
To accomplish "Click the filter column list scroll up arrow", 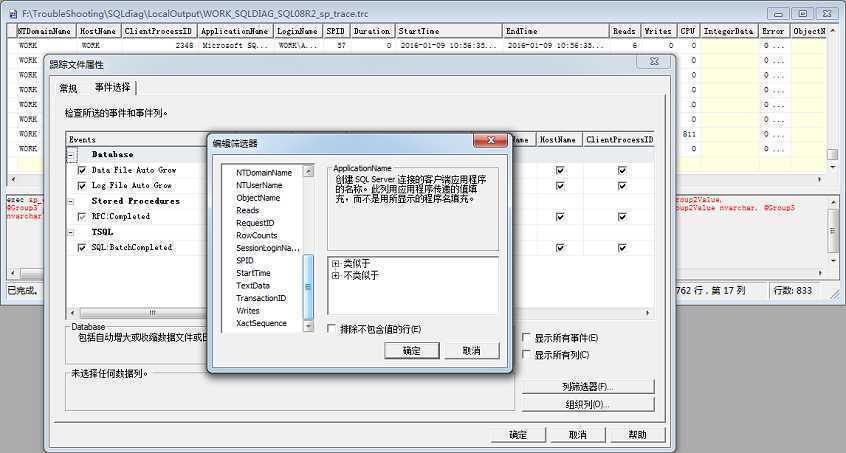I will point(309,171).
